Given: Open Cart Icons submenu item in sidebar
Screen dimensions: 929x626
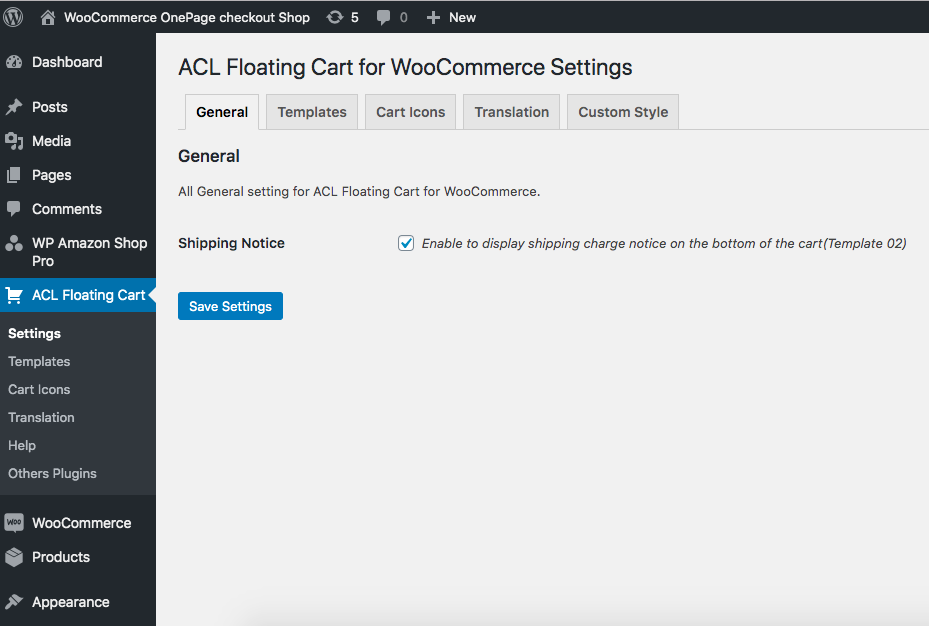Looking at the screenshot, I should click(39, 389).
